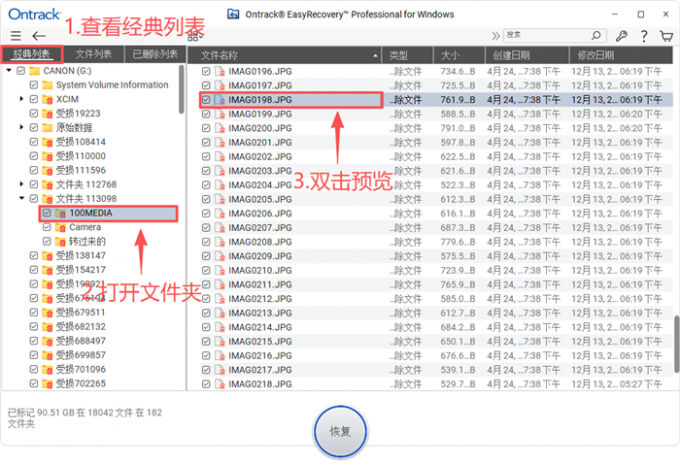Open the view mode grid icon

(x=195, y=36)
